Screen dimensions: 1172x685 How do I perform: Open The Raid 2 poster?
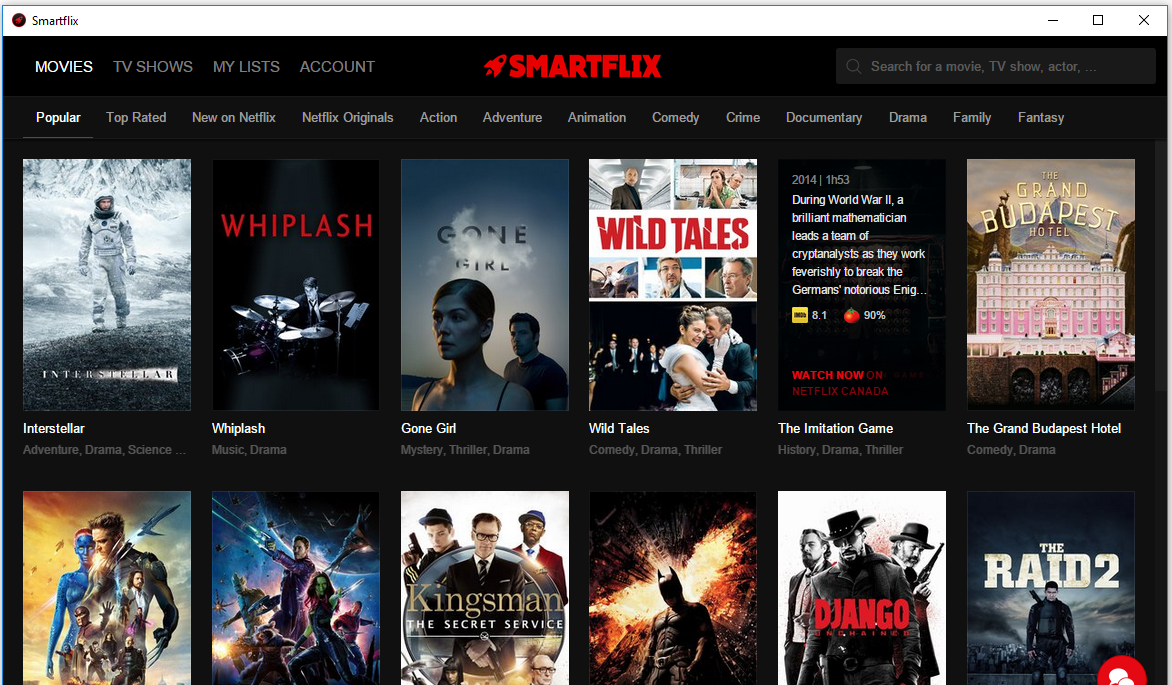tap(1051, 588)
